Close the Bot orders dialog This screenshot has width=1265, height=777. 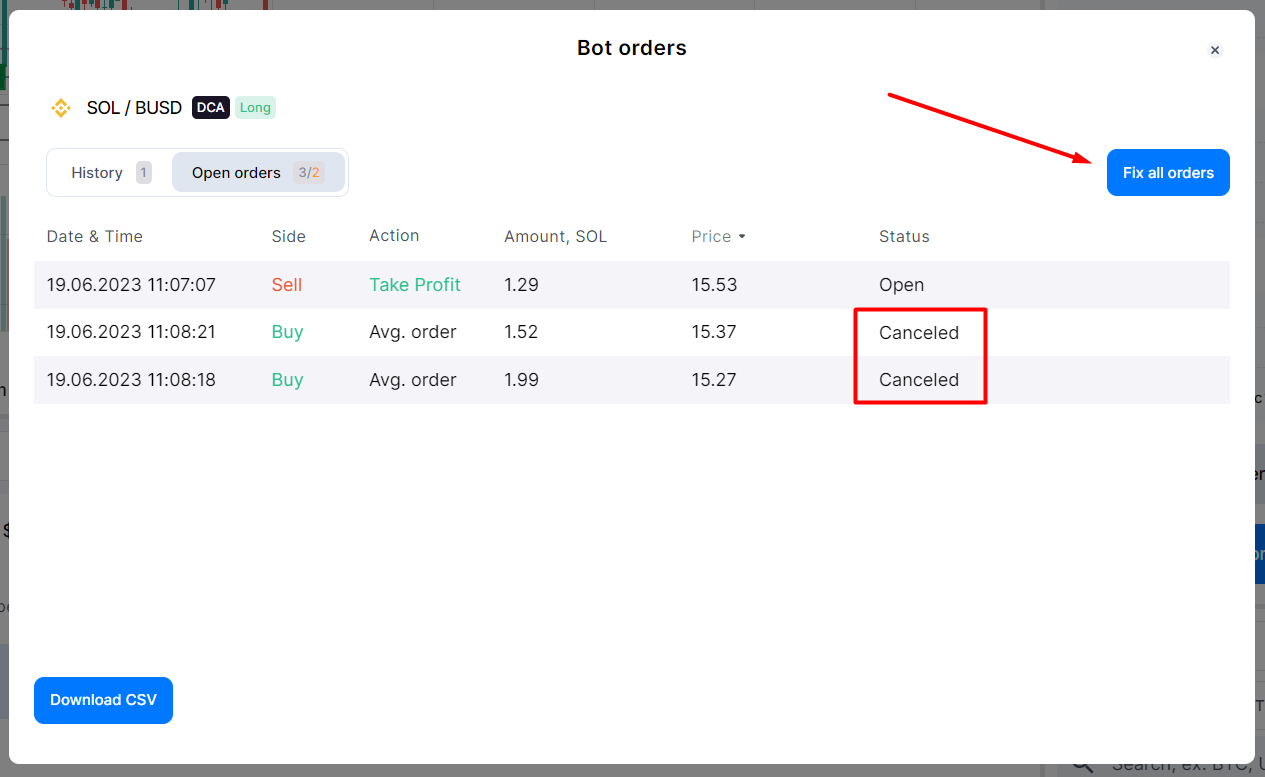tap(1214, 50)
